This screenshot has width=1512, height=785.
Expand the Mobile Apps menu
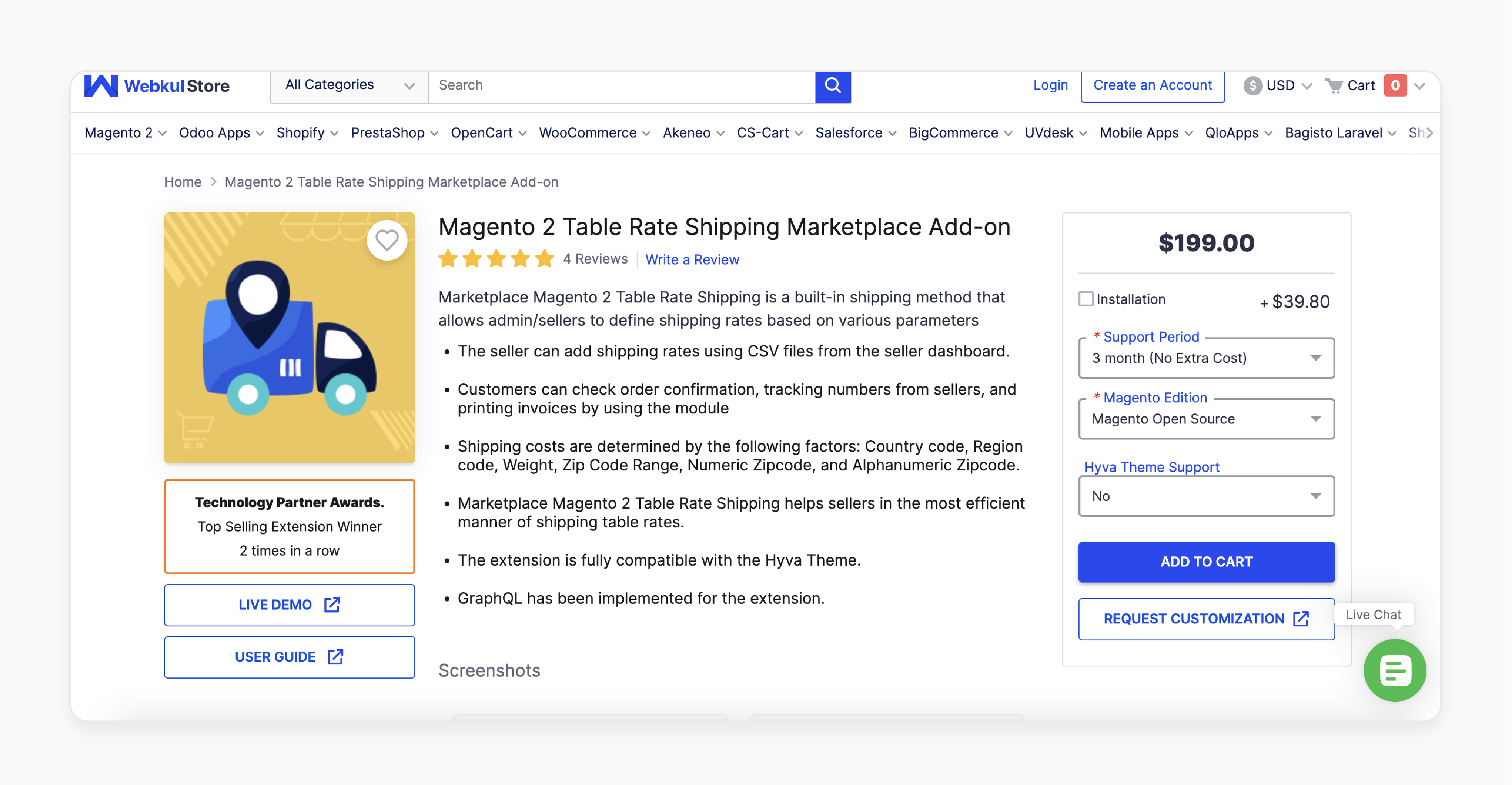1146,133
